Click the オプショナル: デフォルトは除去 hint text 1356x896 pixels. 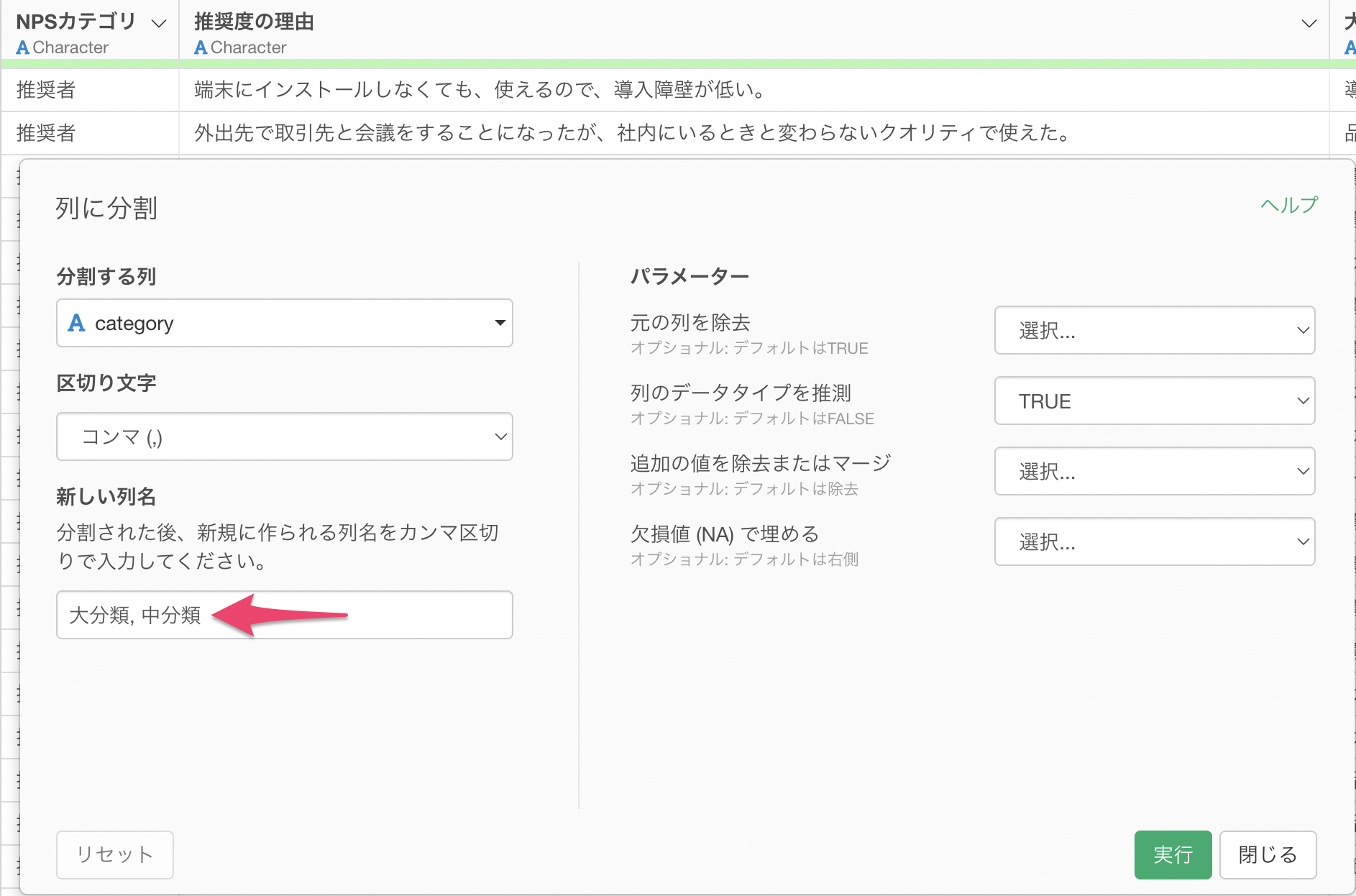(744, 489)
